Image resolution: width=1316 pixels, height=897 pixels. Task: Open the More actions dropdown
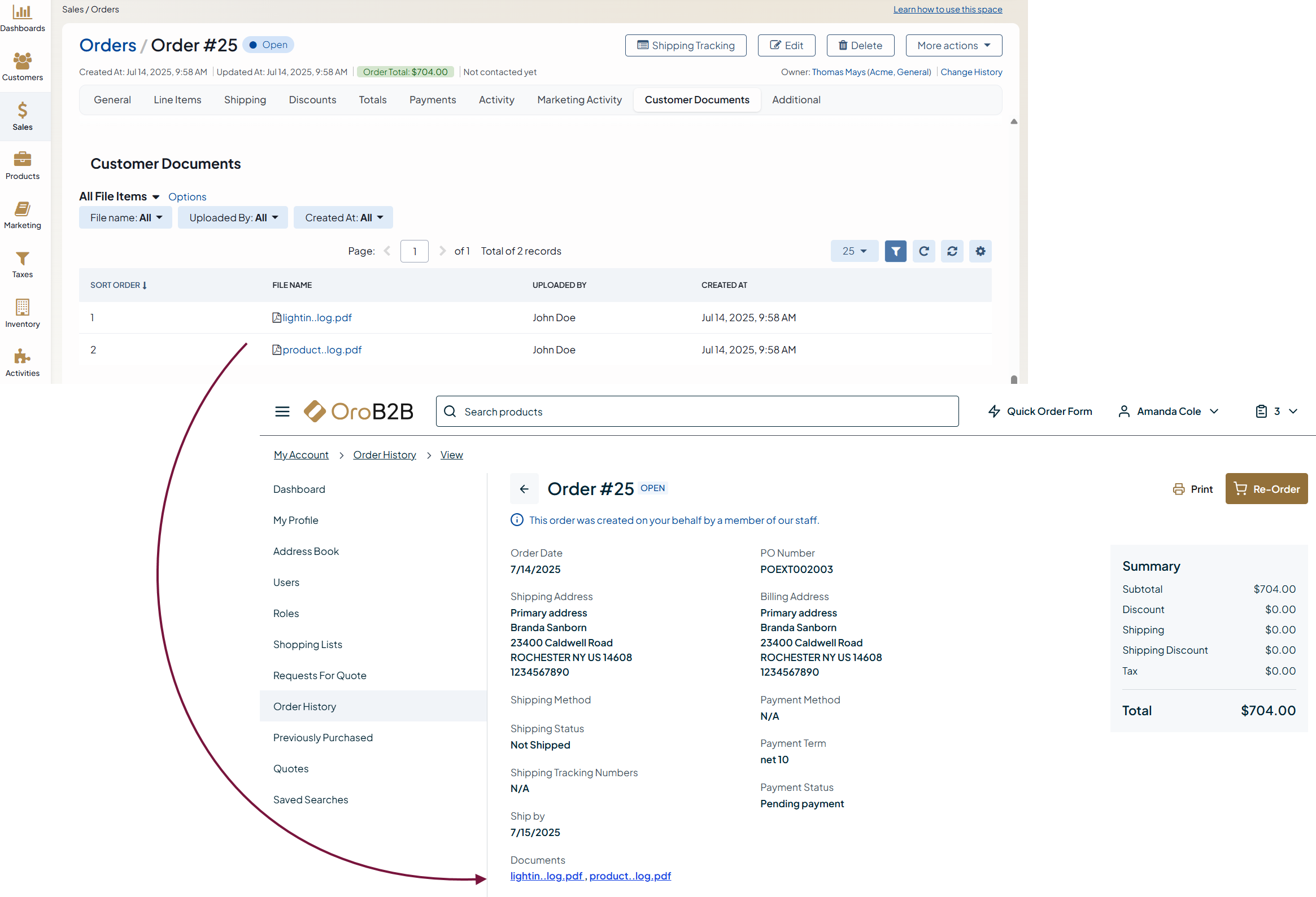click(x=953, y=45)
